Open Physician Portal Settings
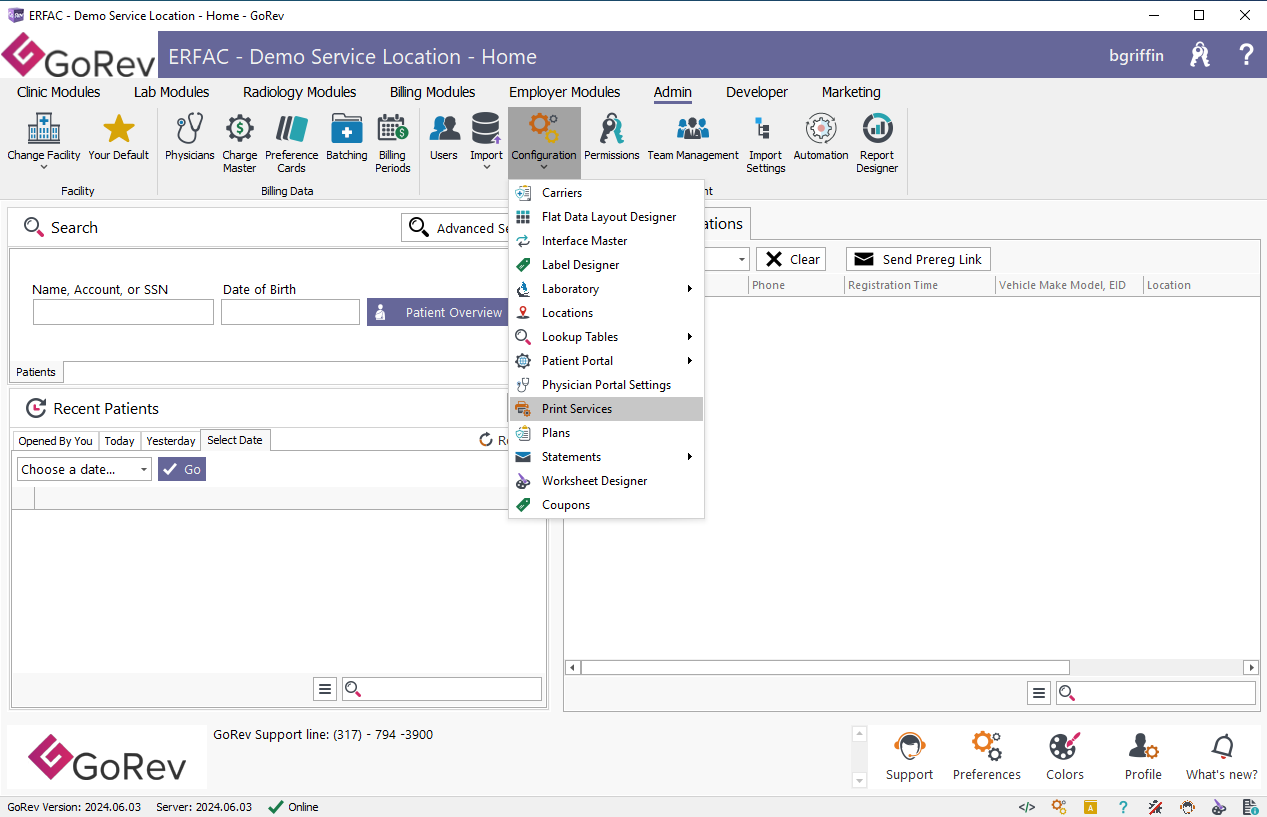 tap(606, 385)
